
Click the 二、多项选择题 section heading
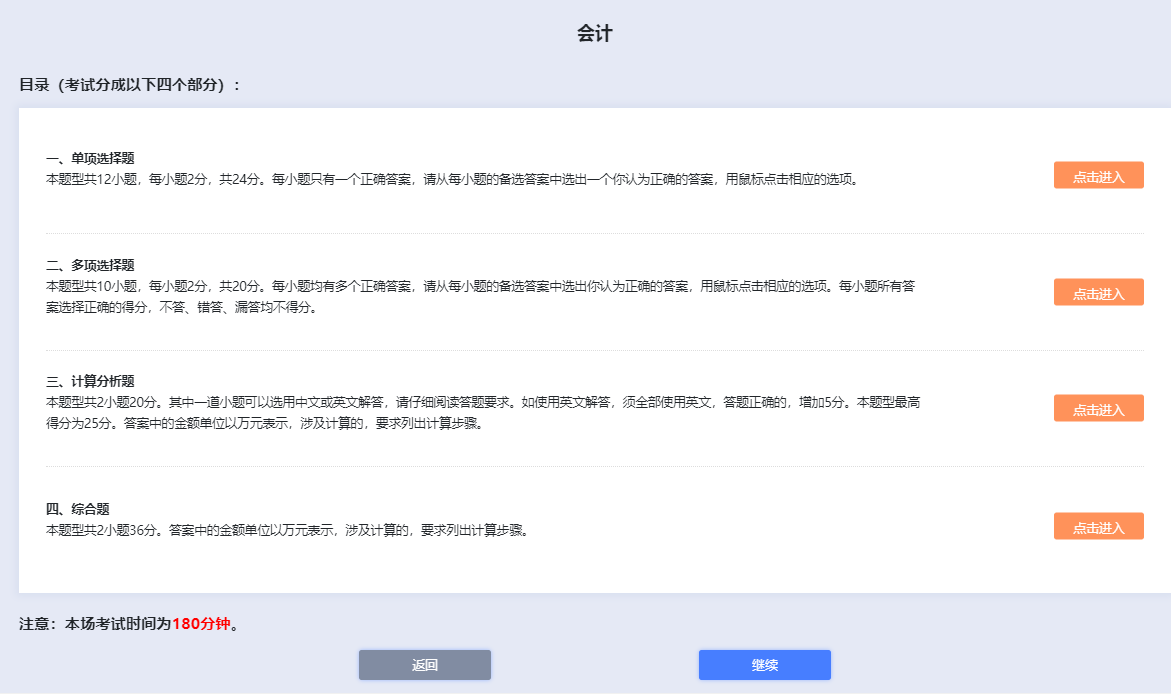[x=90, y=265]
